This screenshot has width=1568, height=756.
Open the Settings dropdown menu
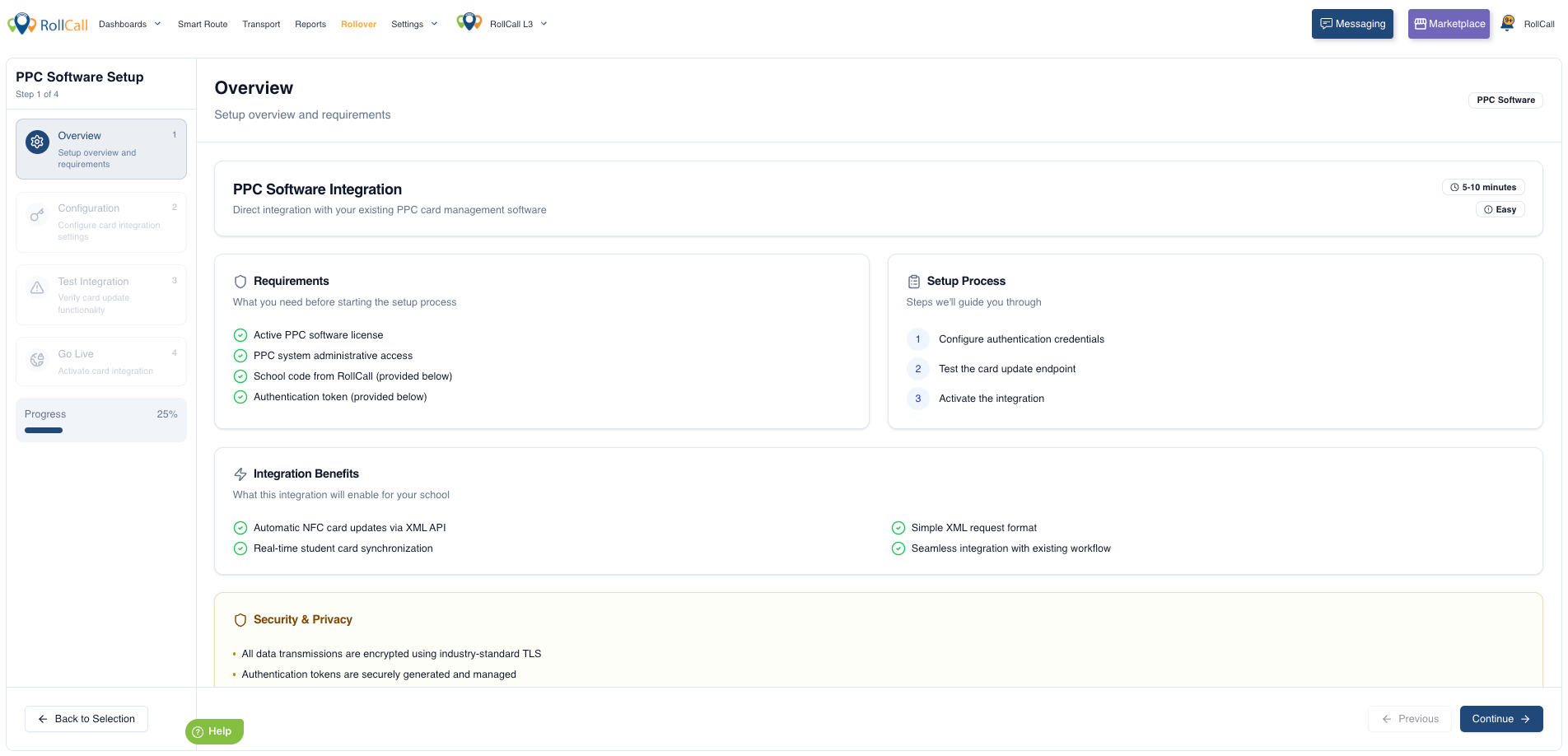(x=414, y=24)
